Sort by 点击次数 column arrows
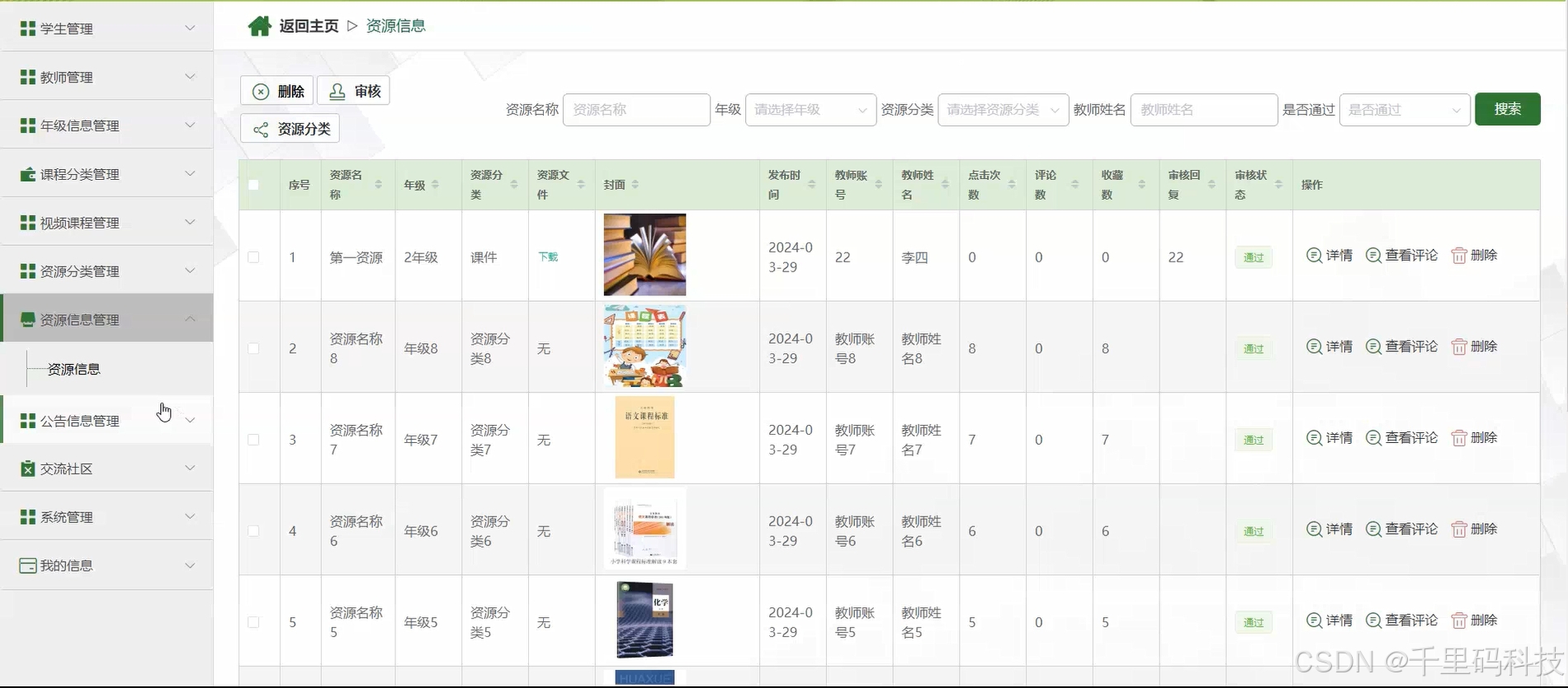Screen dimensions: 1568x688 pos(1012,185)
